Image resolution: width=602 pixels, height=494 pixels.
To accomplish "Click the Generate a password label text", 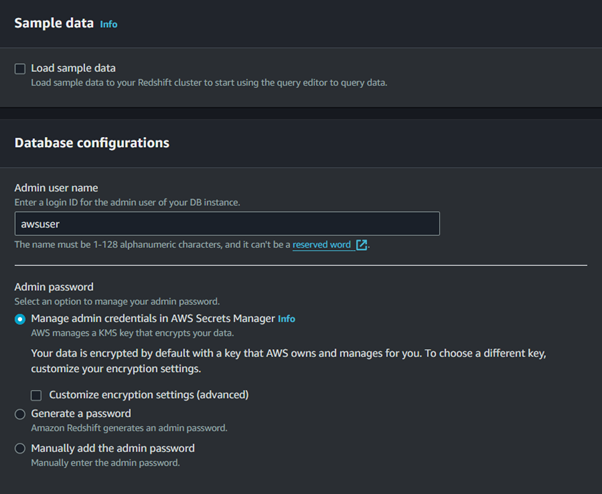I will click(81, 413).
